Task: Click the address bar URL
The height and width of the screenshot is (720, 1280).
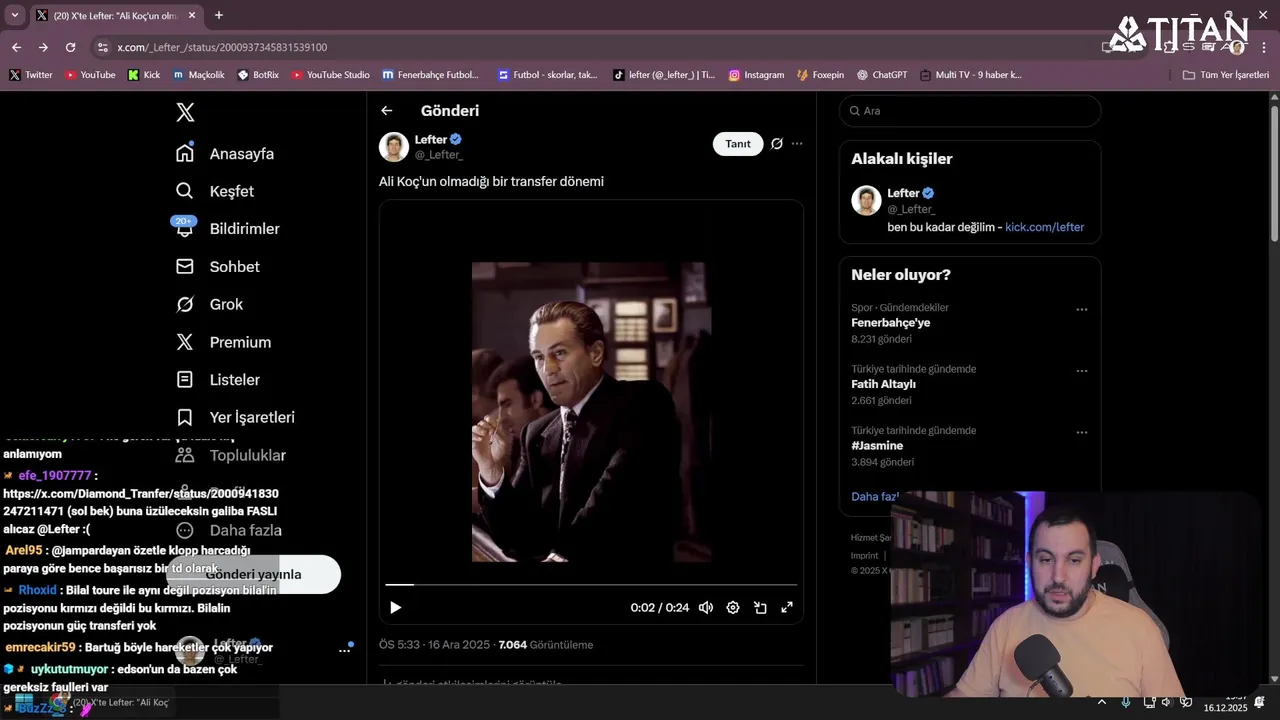Action: 222,47
